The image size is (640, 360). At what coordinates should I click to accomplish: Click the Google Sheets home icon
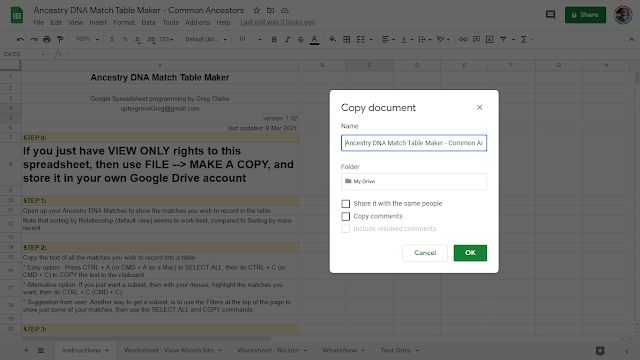click(x=17, y=16)
